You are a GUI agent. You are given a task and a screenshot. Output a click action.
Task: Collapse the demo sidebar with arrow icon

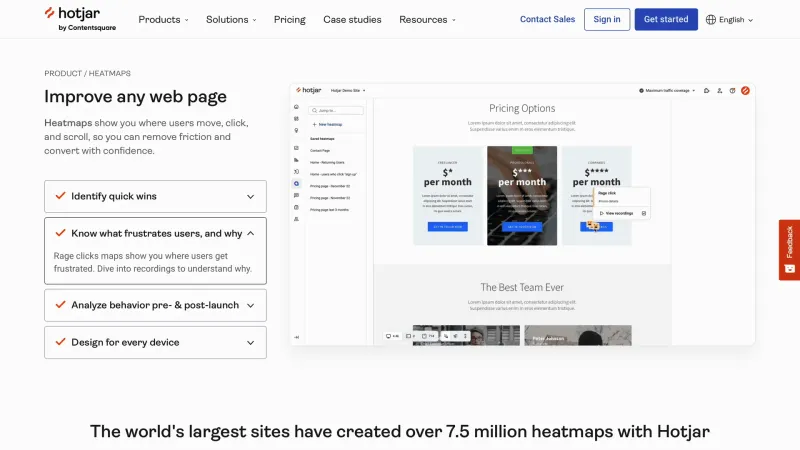point(296,337)
